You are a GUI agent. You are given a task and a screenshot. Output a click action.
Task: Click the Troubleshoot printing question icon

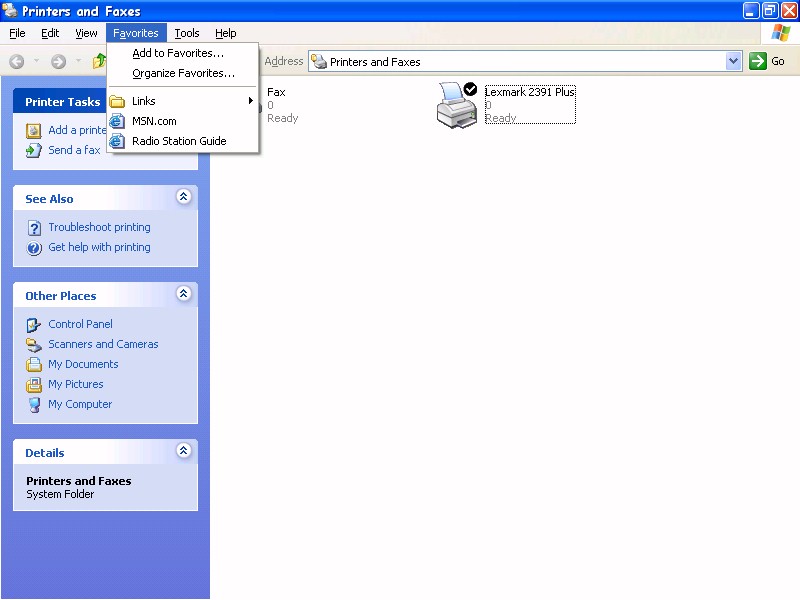[34, 228]
